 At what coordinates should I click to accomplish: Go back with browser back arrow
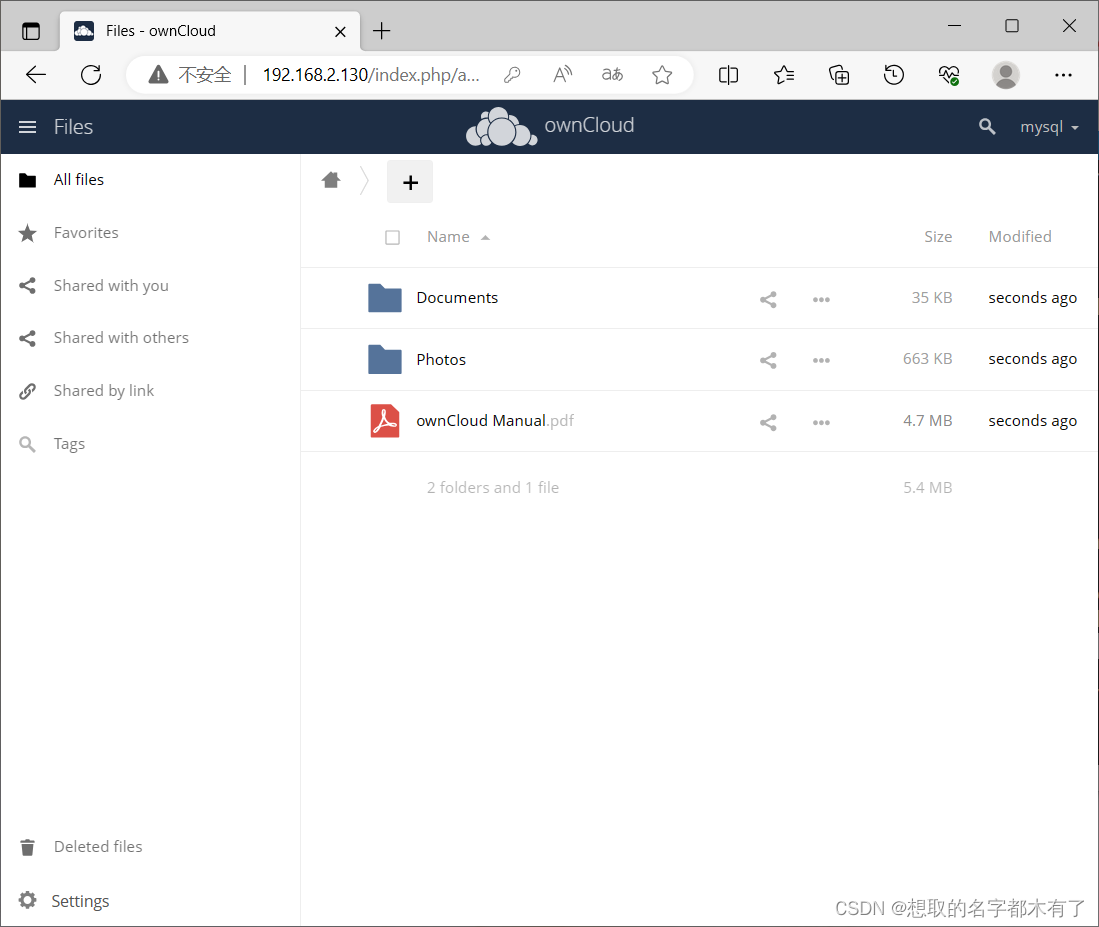click(36, 74)
